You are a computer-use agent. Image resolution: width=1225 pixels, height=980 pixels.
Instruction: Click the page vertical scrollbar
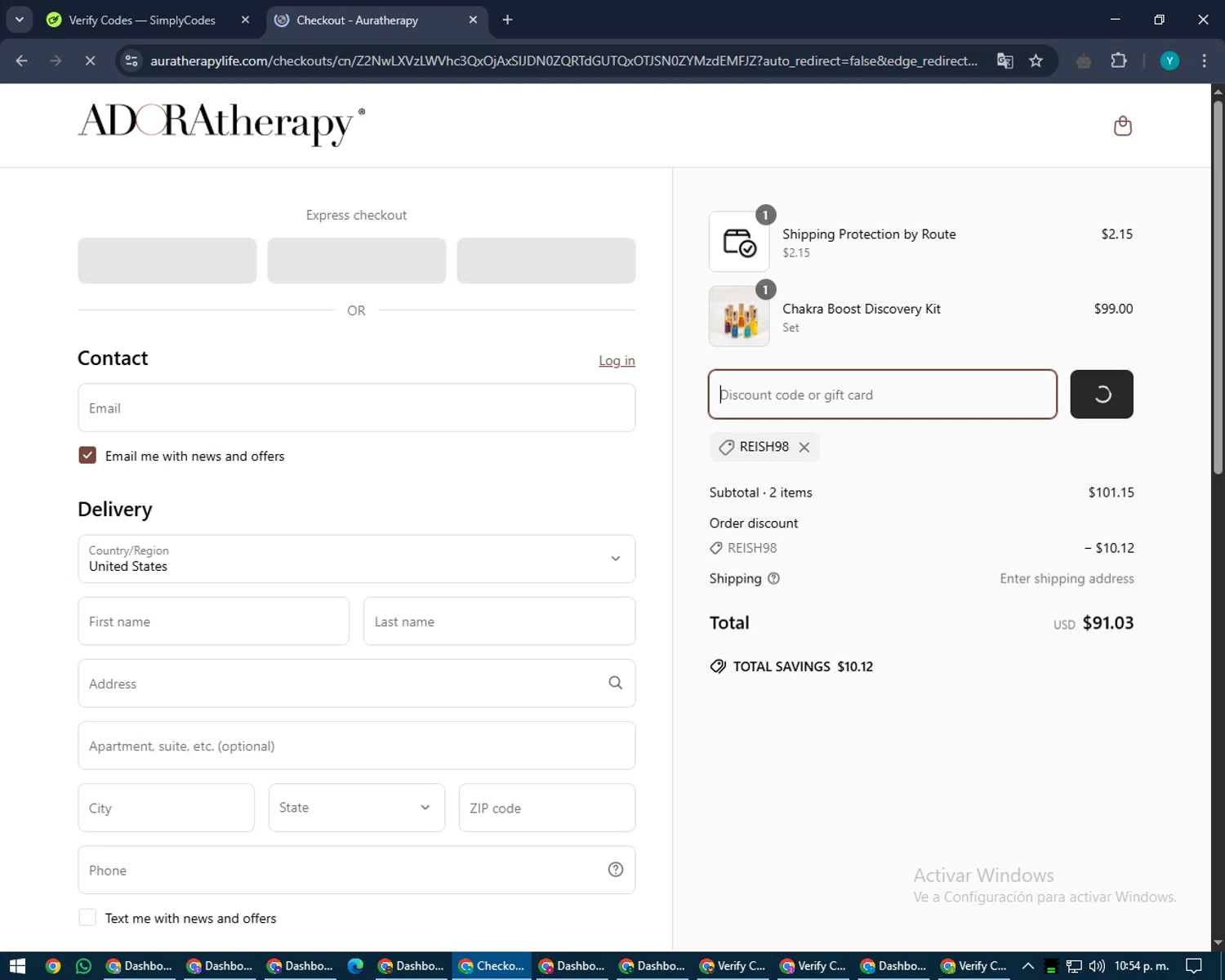point(1218,286)
